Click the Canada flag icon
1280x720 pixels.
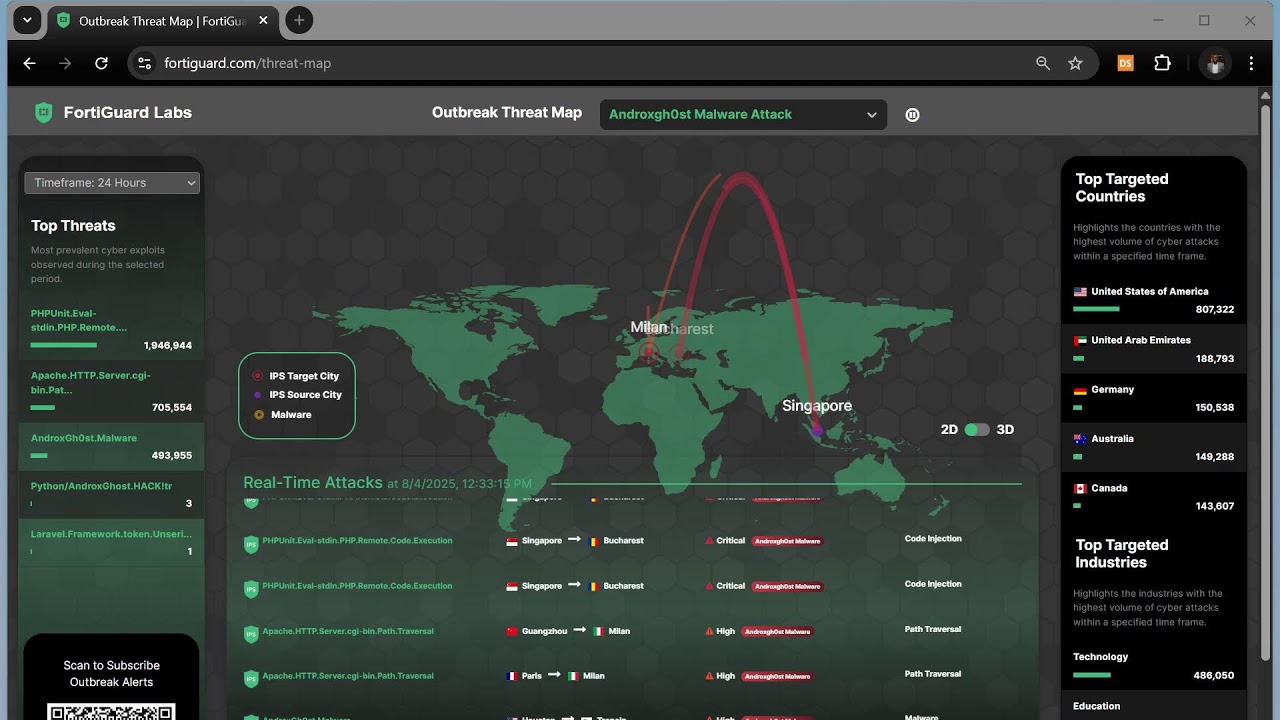pos(1080,489)
